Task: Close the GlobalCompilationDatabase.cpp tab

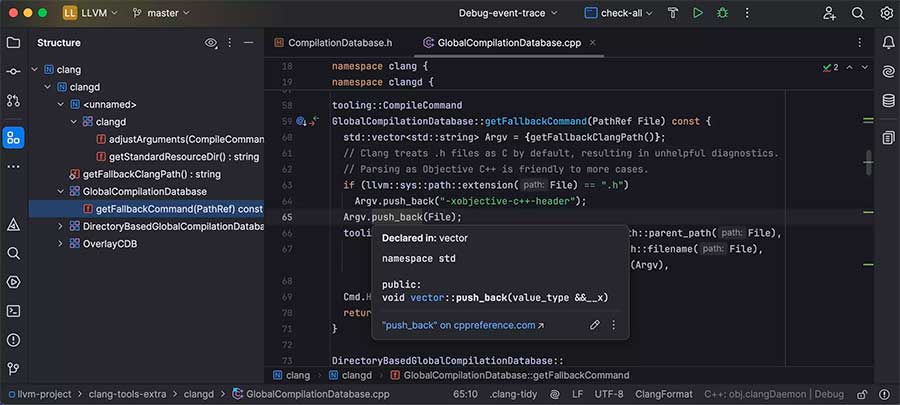Action: point(593,43)
